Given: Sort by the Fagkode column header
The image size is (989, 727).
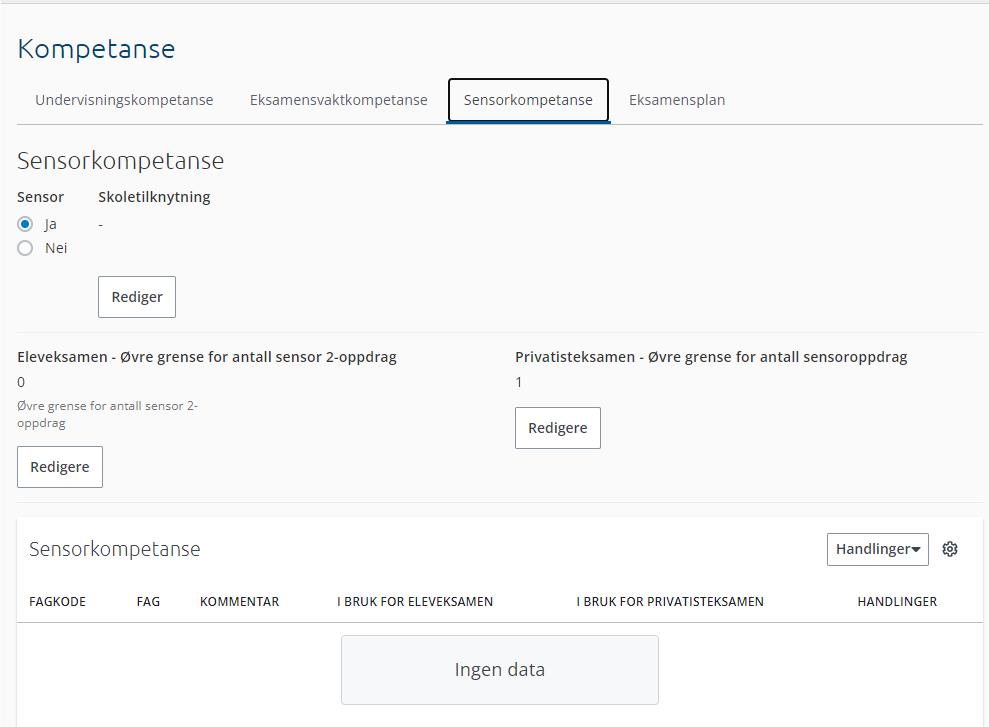Looking at the screenshot, I should pos(57,602).
